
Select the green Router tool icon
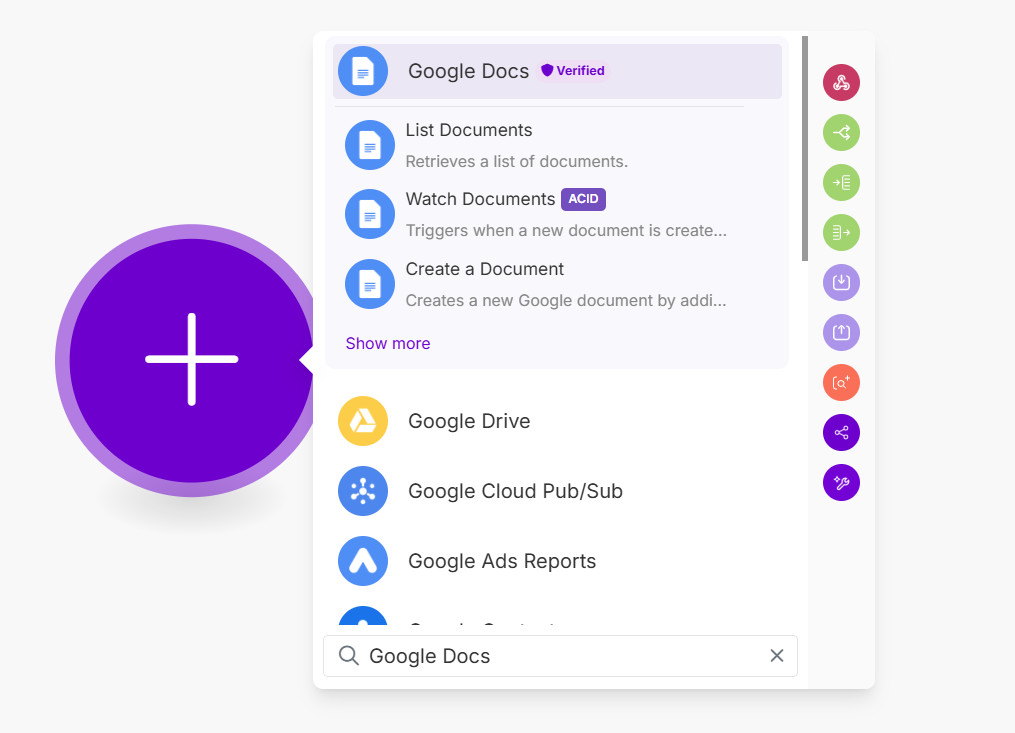click(842, 133)
